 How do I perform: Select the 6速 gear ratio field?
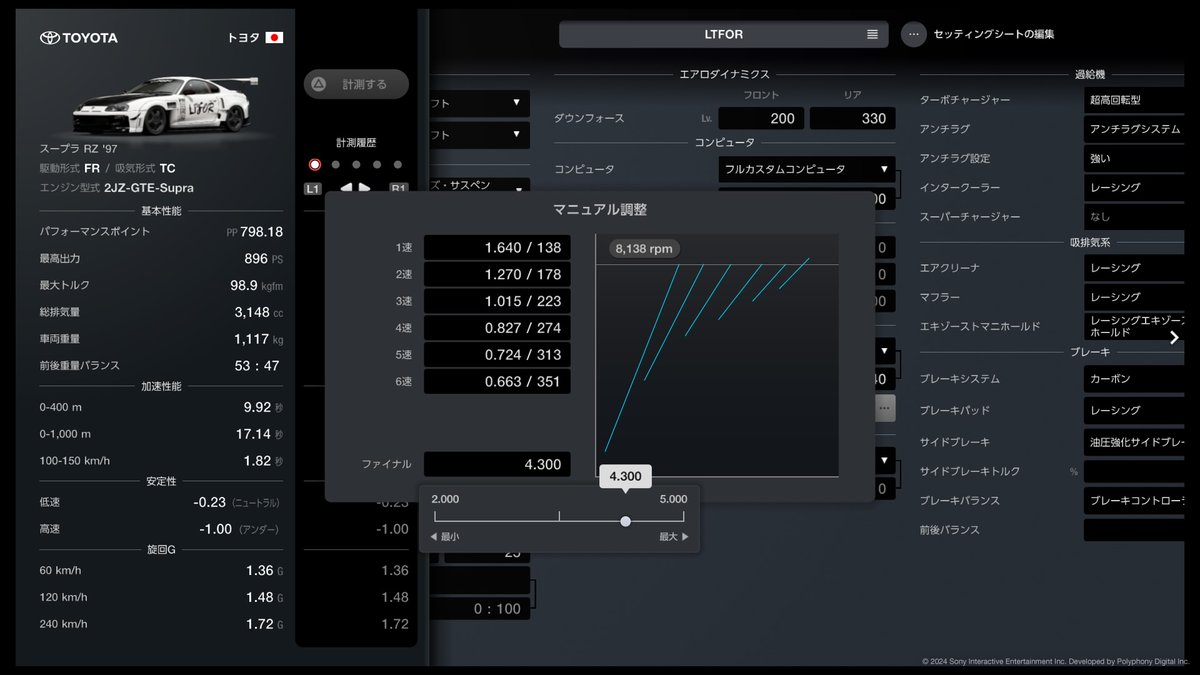[x=497, y=381]
